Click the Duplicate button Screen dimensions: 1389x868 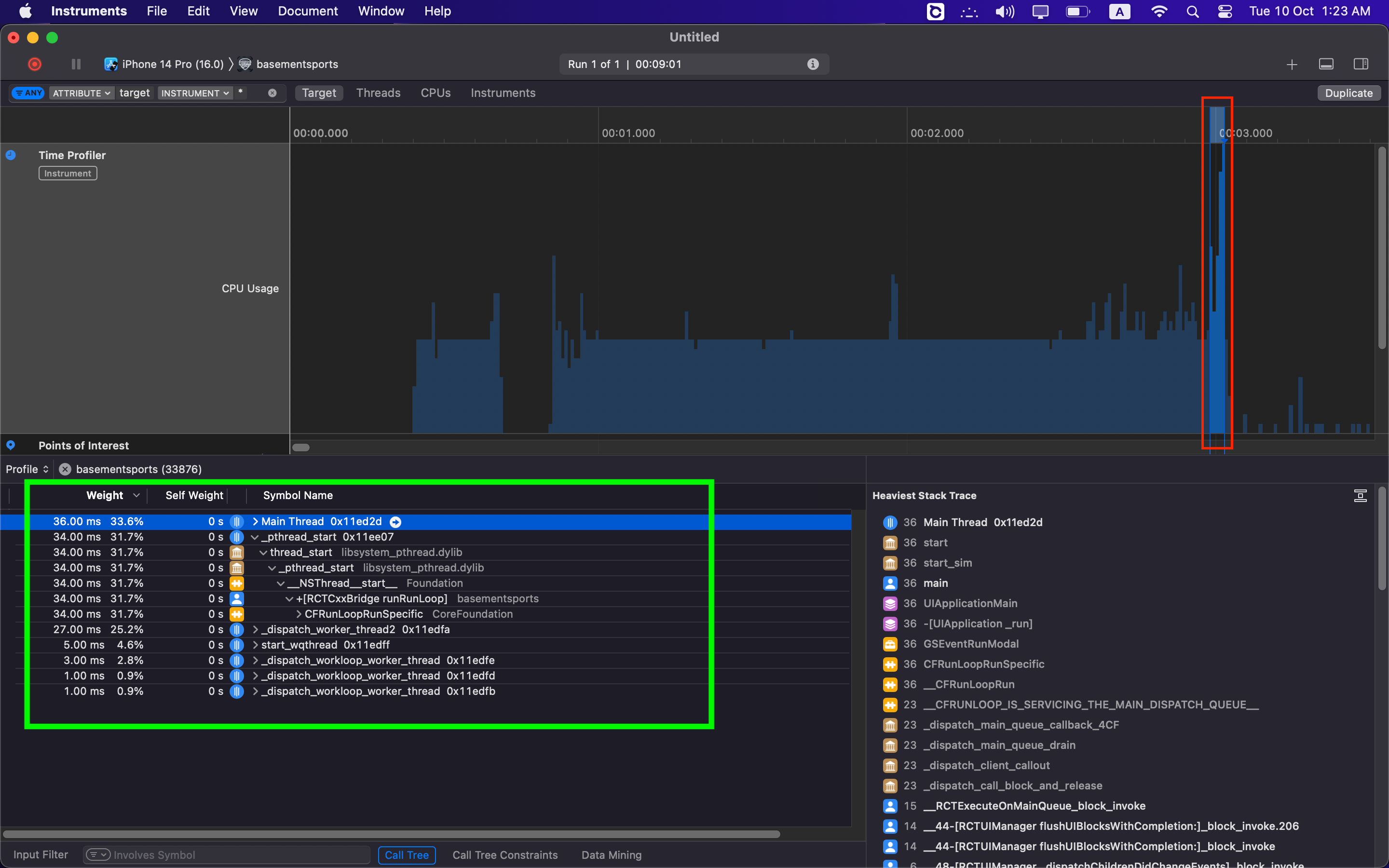click(x=1349, y=93)
